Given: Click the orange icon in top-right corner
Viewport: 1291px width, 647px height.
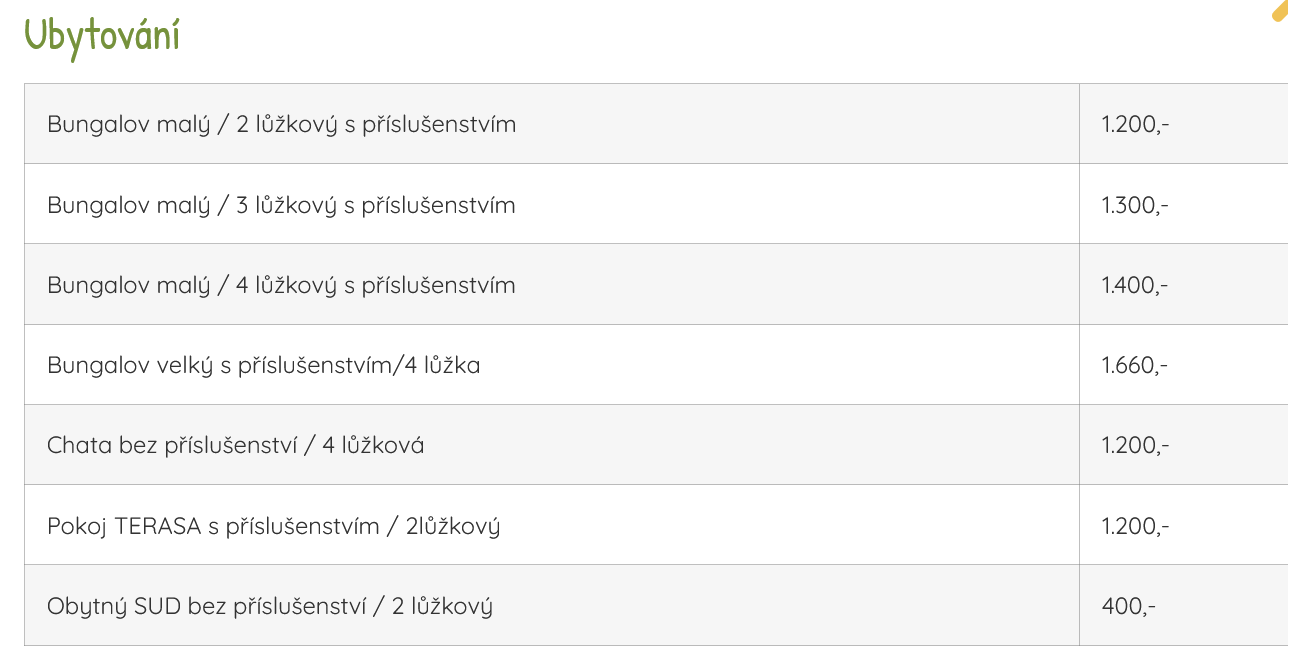Looking at the screenshot, I should [1280, 10].
